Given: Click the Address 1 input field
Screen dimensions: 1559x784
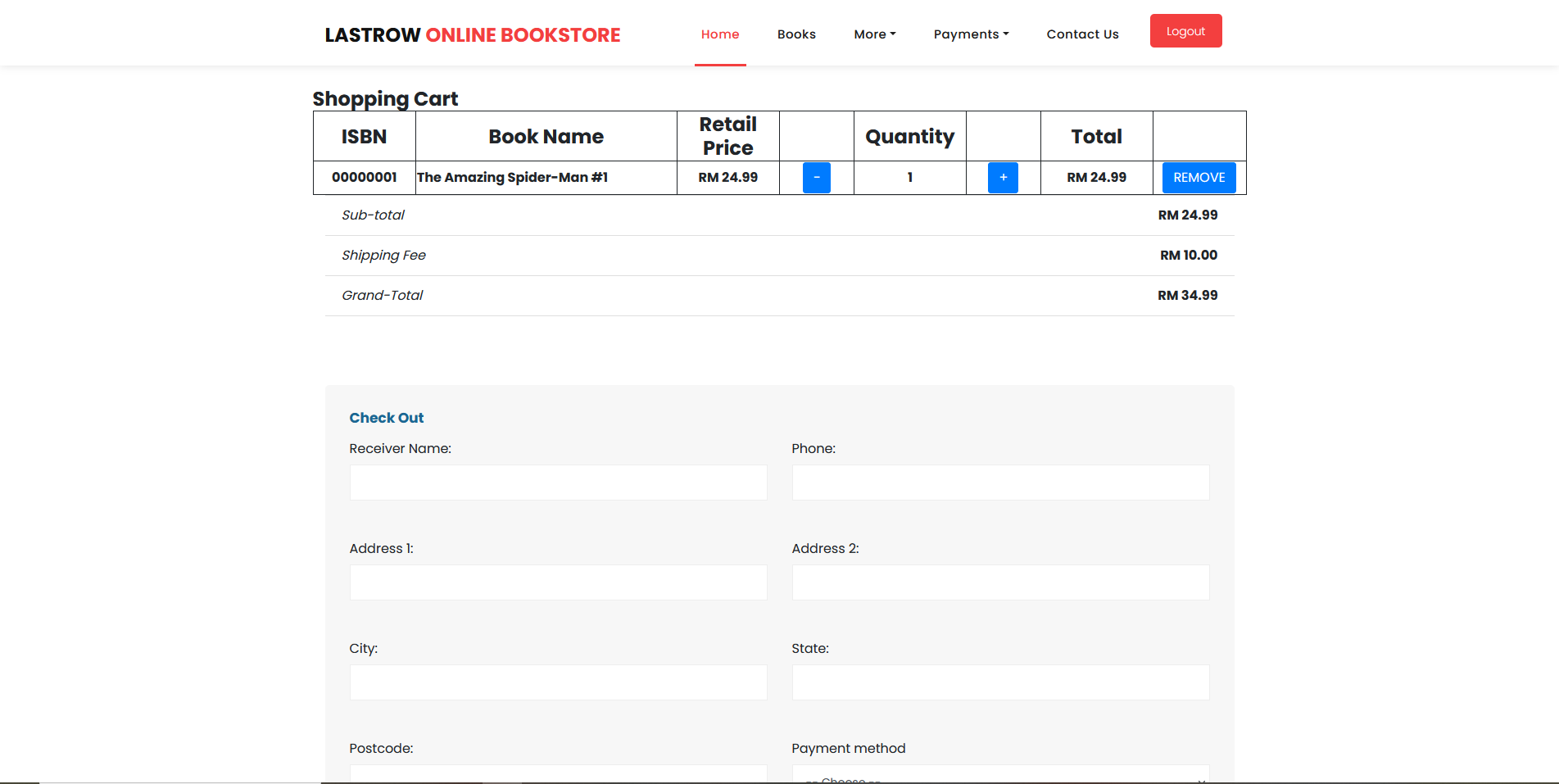Looking at the screenshot, I should pos(558,582).
